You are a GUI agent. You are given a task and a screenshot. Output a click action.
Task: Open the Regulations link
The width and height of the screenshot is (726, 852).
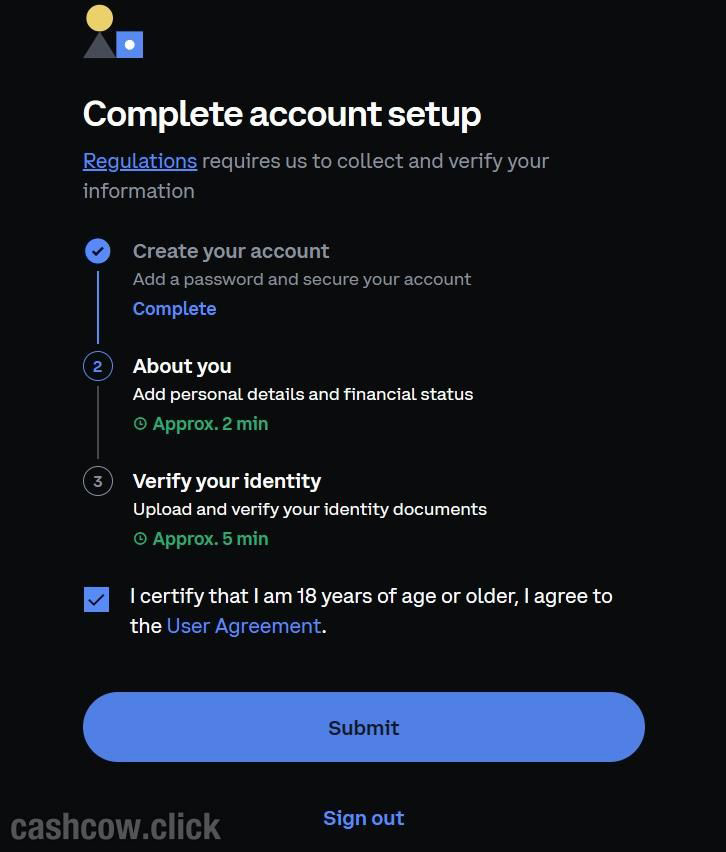tap(140, 161)
